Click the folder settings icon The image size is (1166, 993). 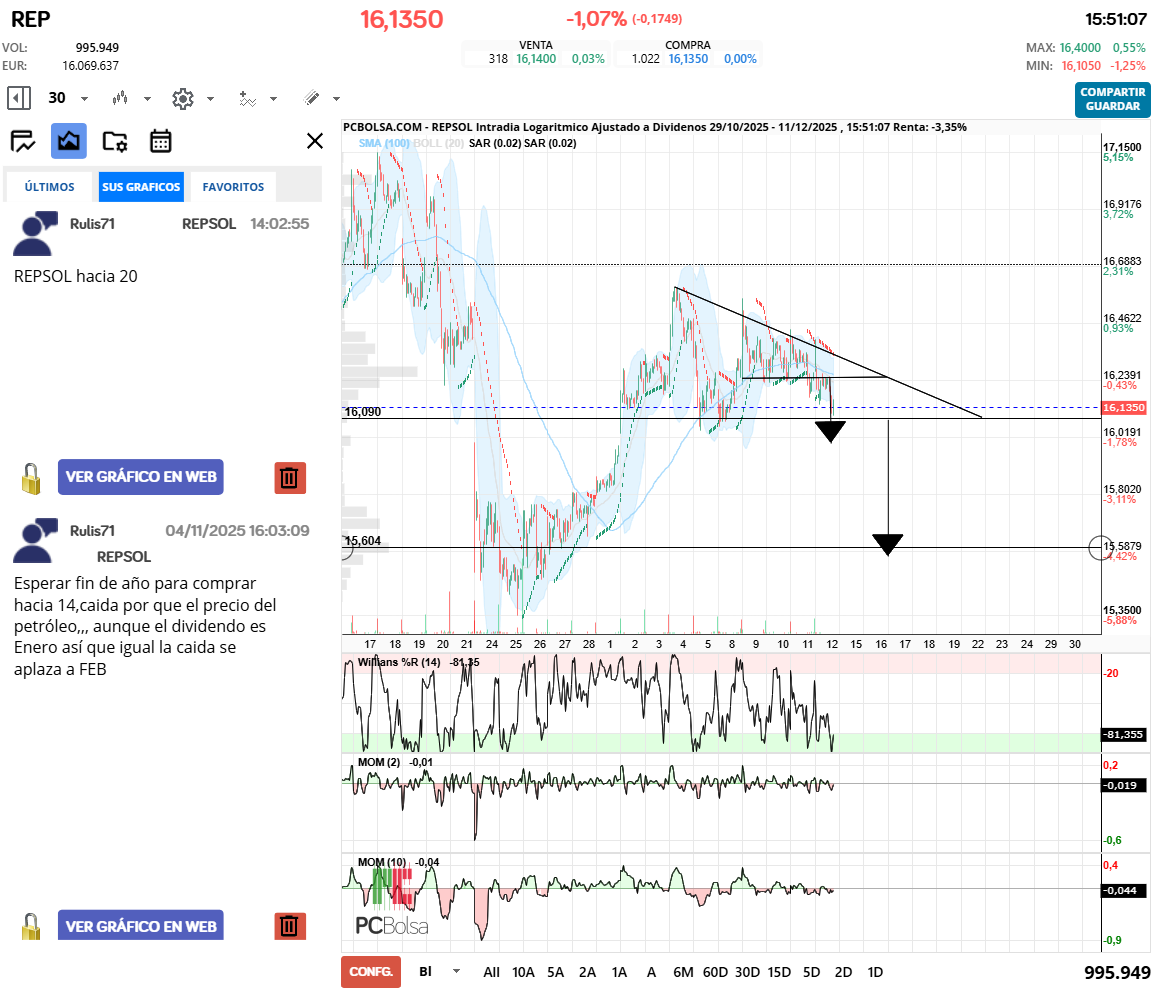[115, 141]
